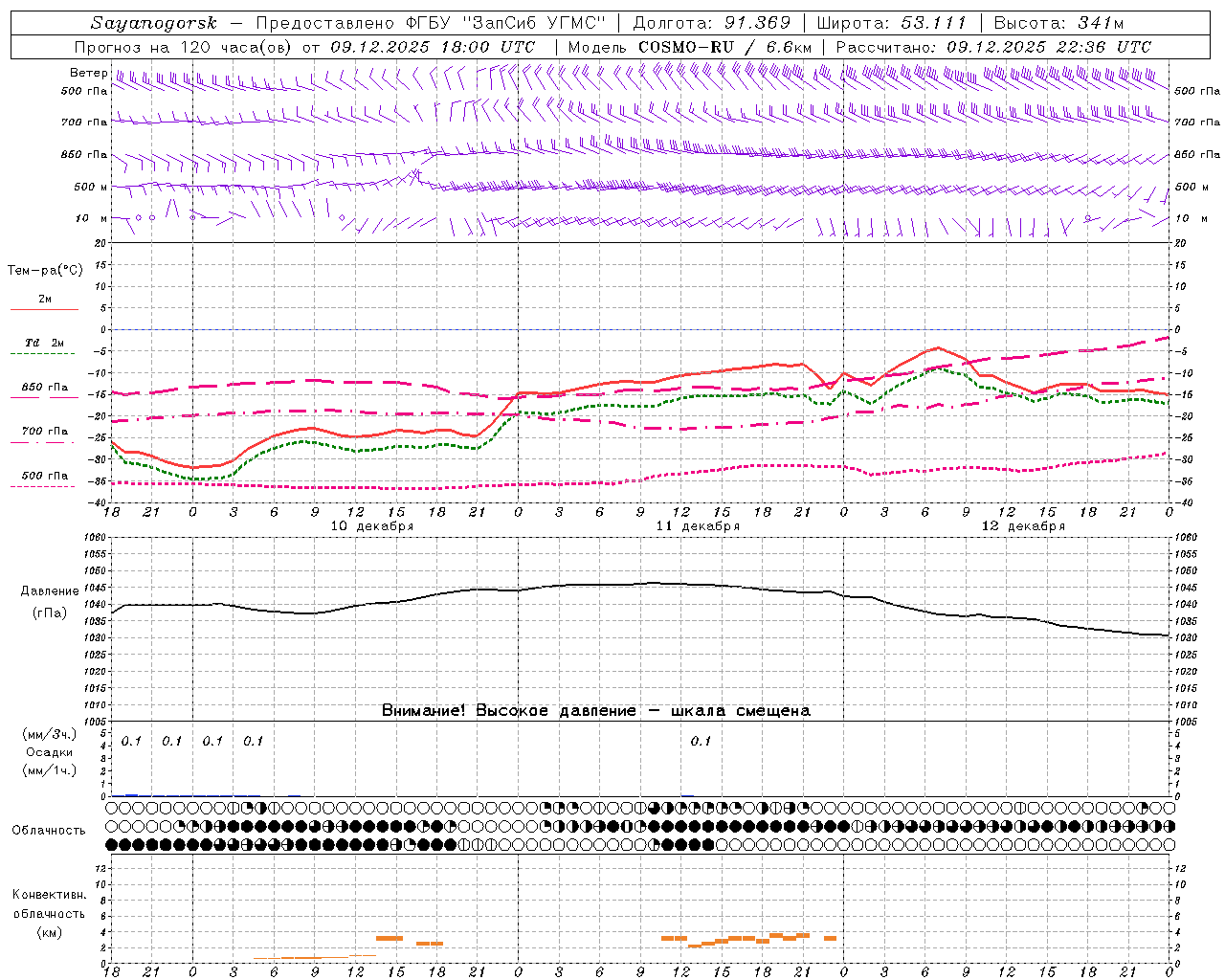Click the 'Внимание! Высокое давление — шкала смещена' warning
This screenshot has height=980, width=1225.
(596, 711)
